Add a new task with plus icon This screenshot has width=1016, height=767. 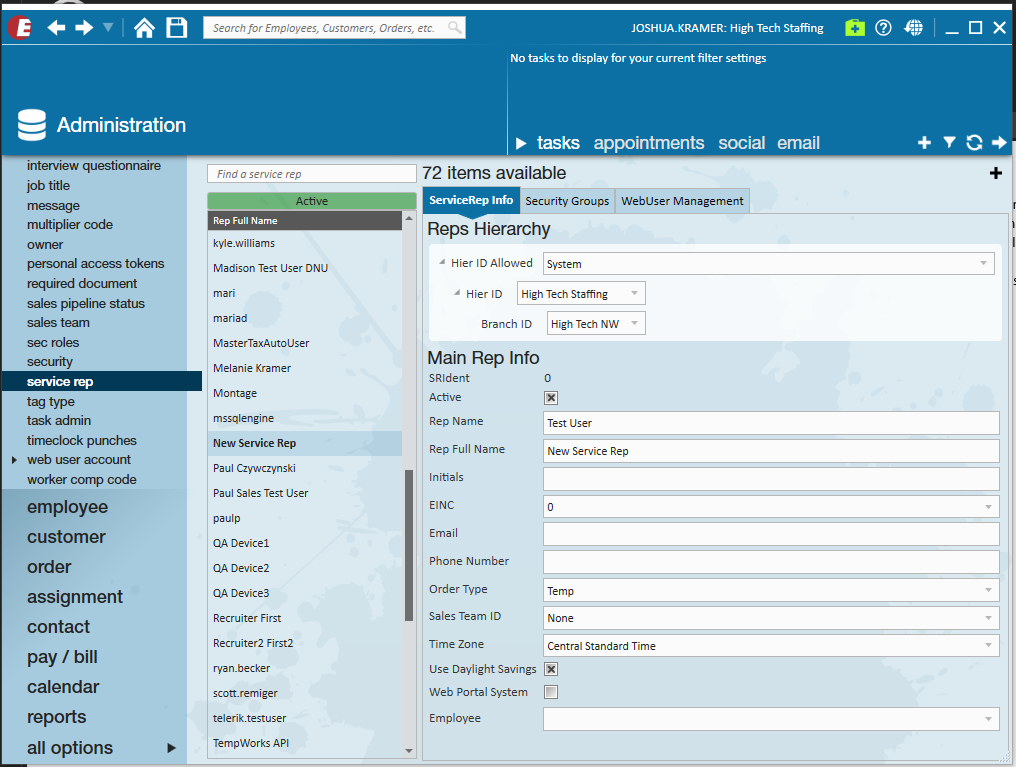pyautogui.click(x=925, y=143)
